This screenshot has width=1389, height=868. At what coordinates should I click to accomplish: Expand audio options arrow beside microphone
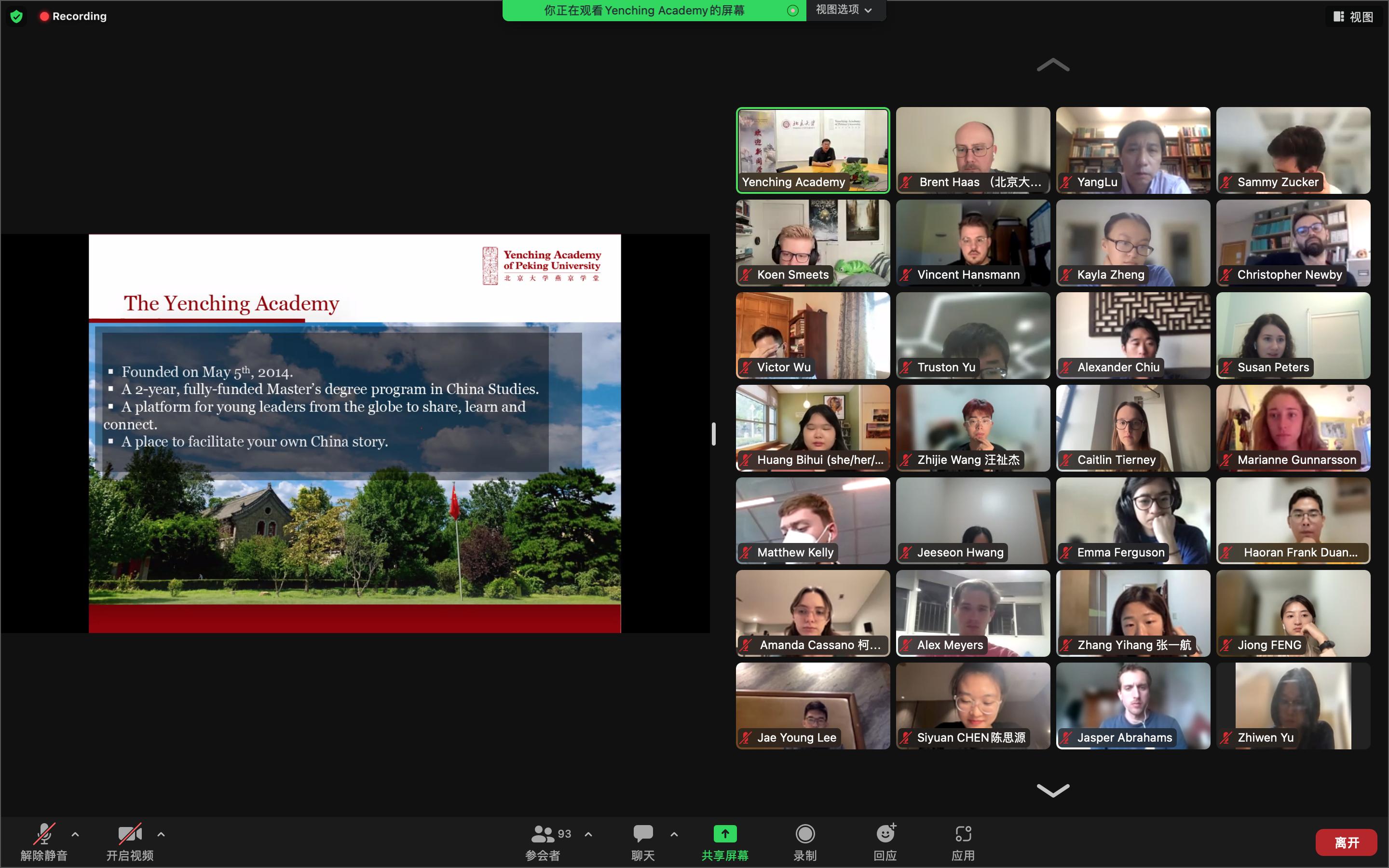click(75, 834)
